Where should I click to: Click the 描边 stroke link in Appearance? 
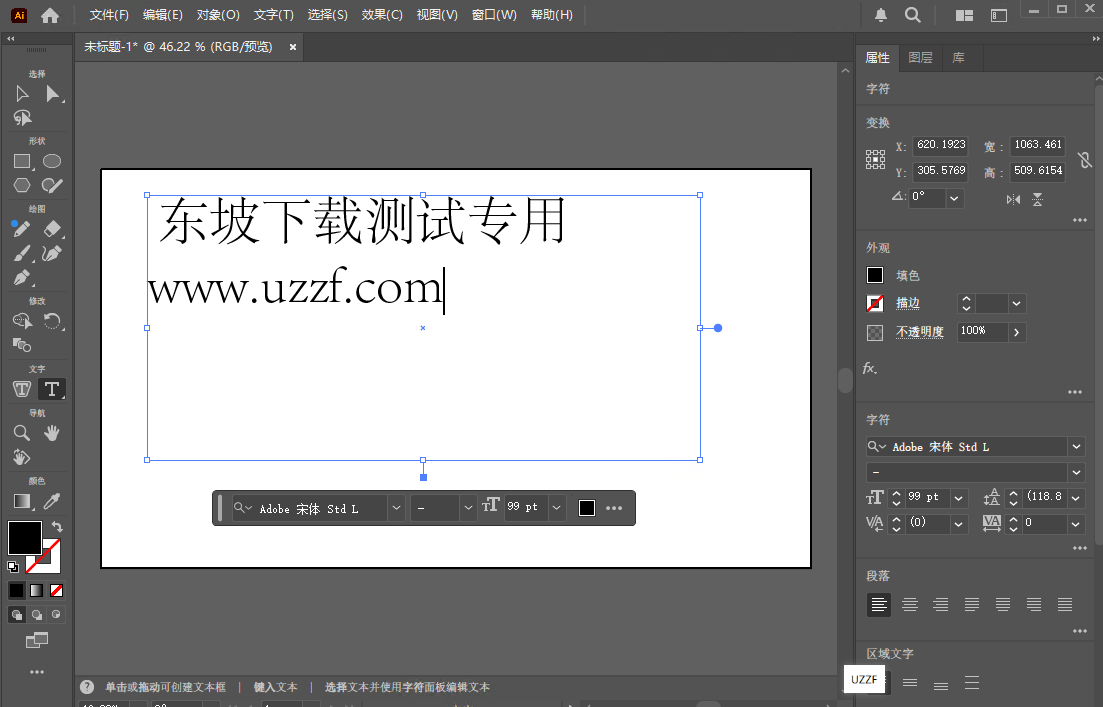coord(906,303)
